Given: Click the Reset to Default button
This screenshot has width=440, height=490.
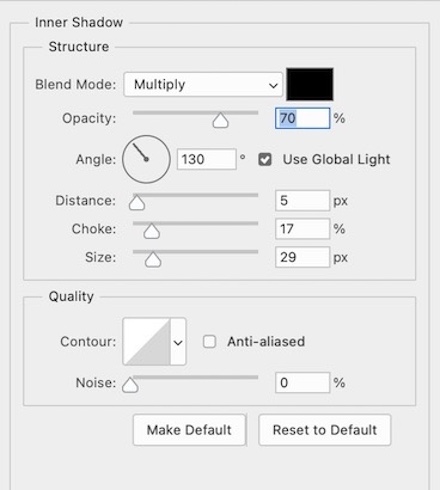Looking at the screenshot, I should click(325, 430).
